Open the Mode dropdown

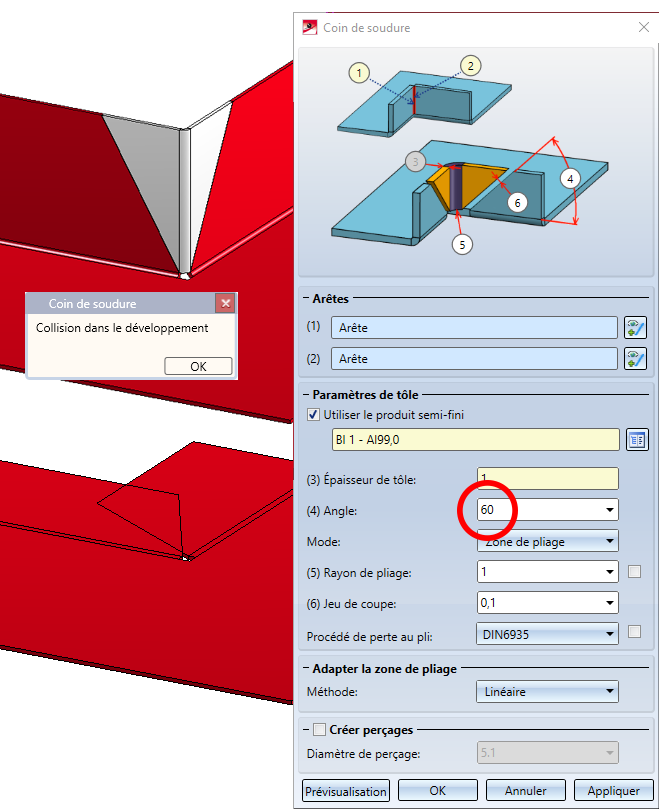(x=548, y=541)
